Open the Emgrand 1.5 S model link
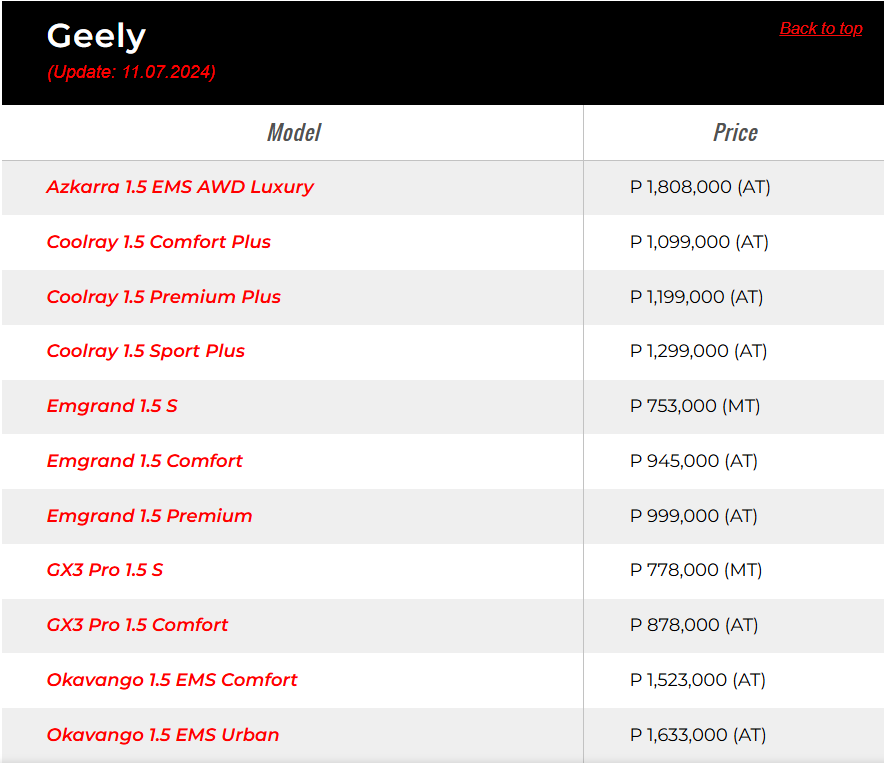 tap(112, 406)
